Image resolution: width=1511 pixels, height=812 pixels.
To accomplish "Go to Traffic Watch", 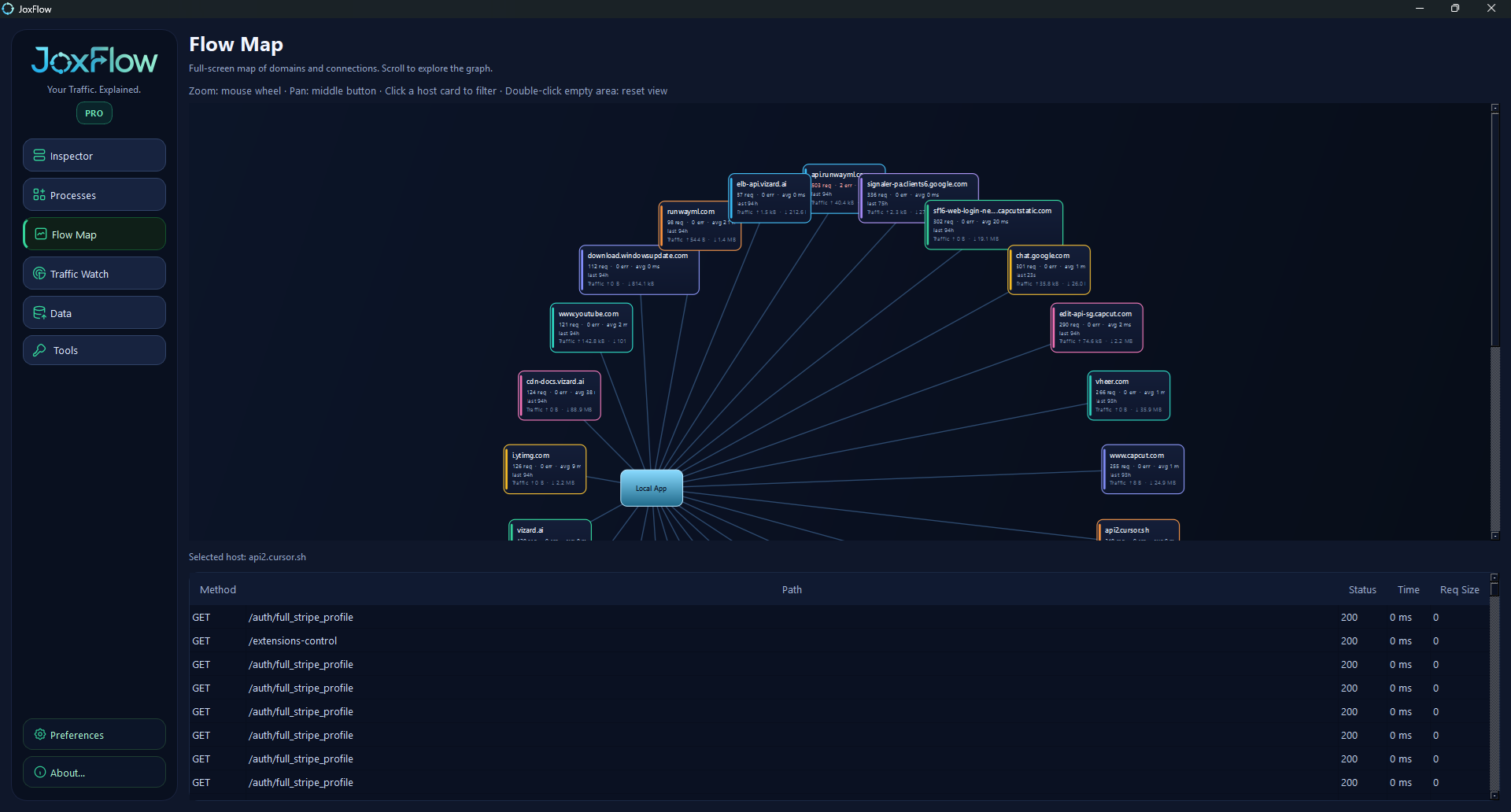I will coord(94,273).
